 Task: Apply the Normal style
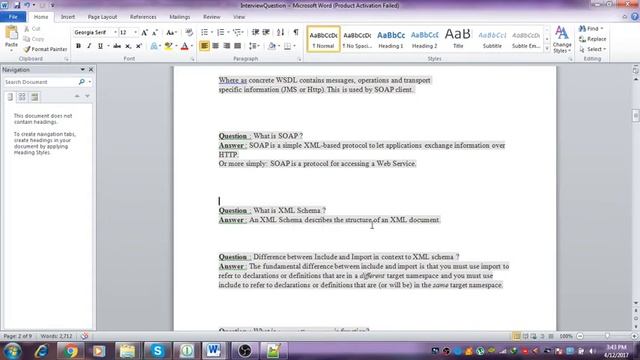pyautogui.click(x=323, y=39)
